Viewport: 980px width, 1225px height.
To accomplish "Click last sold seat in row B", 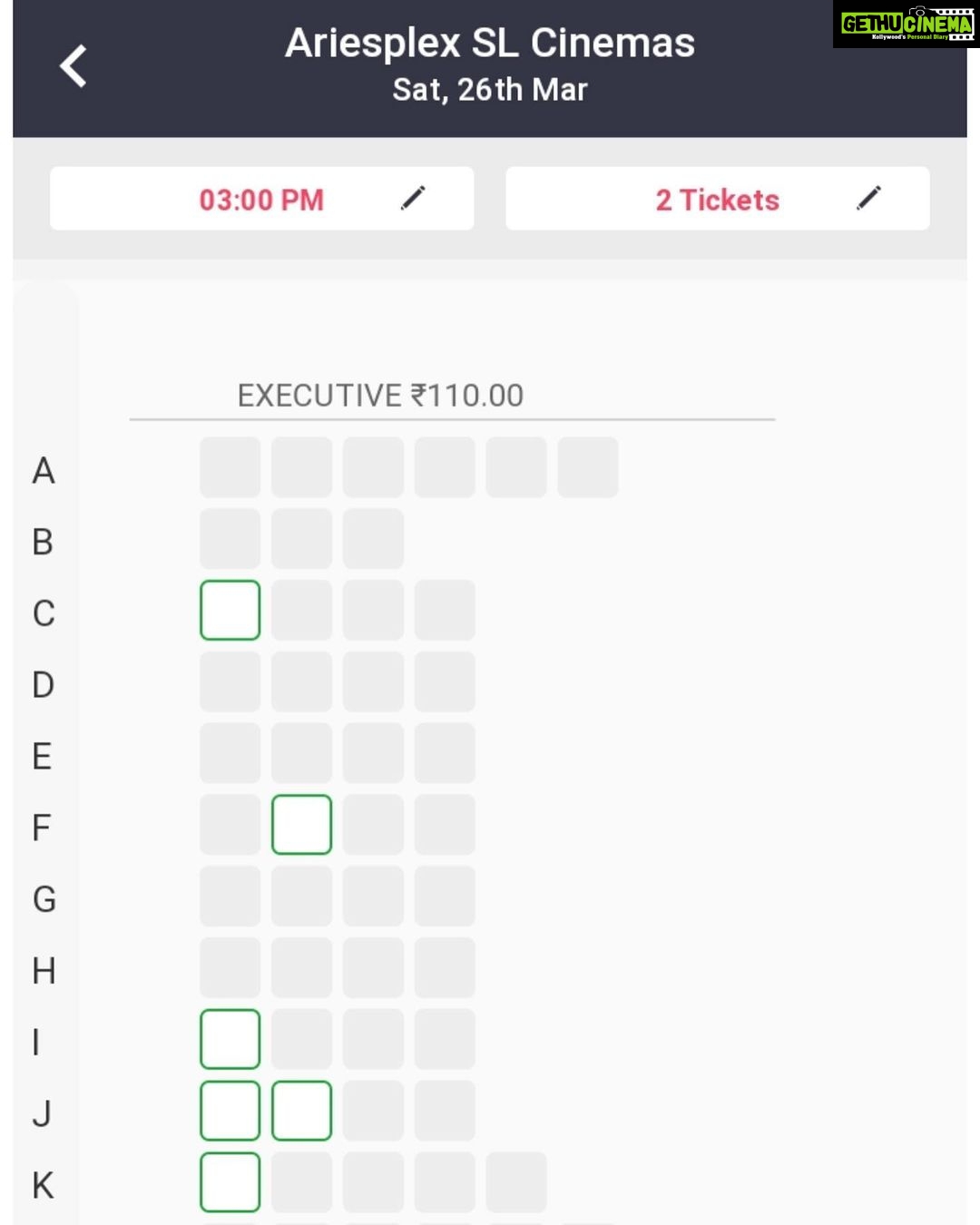I will 373,538.
